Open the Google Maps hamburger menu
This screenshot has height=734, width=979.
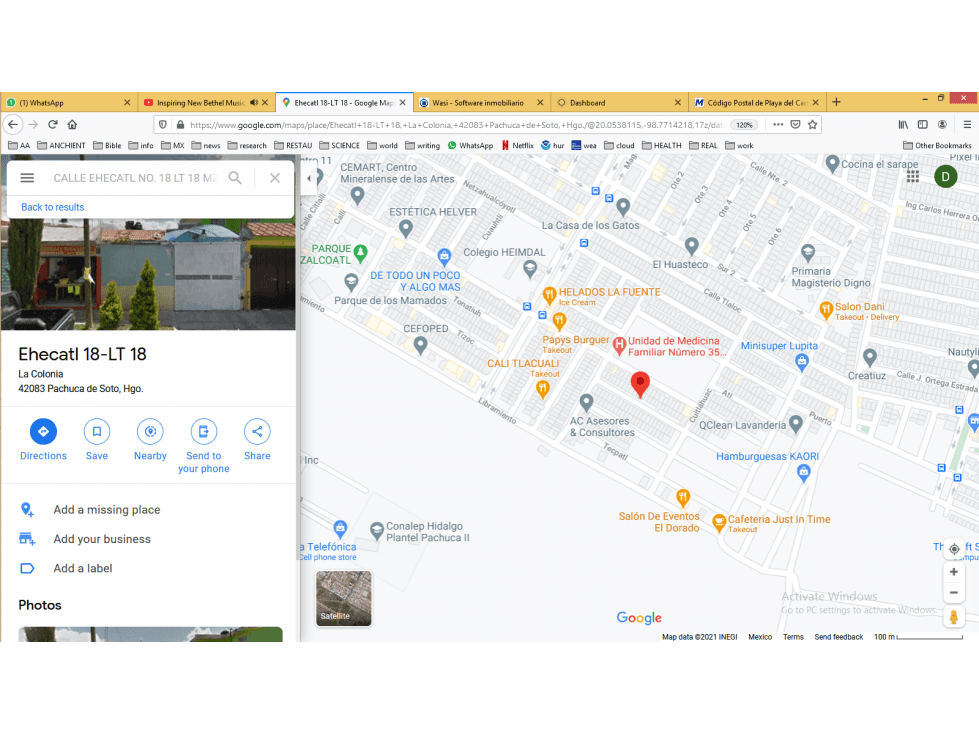pyautogui.click(x=27, y=178)
